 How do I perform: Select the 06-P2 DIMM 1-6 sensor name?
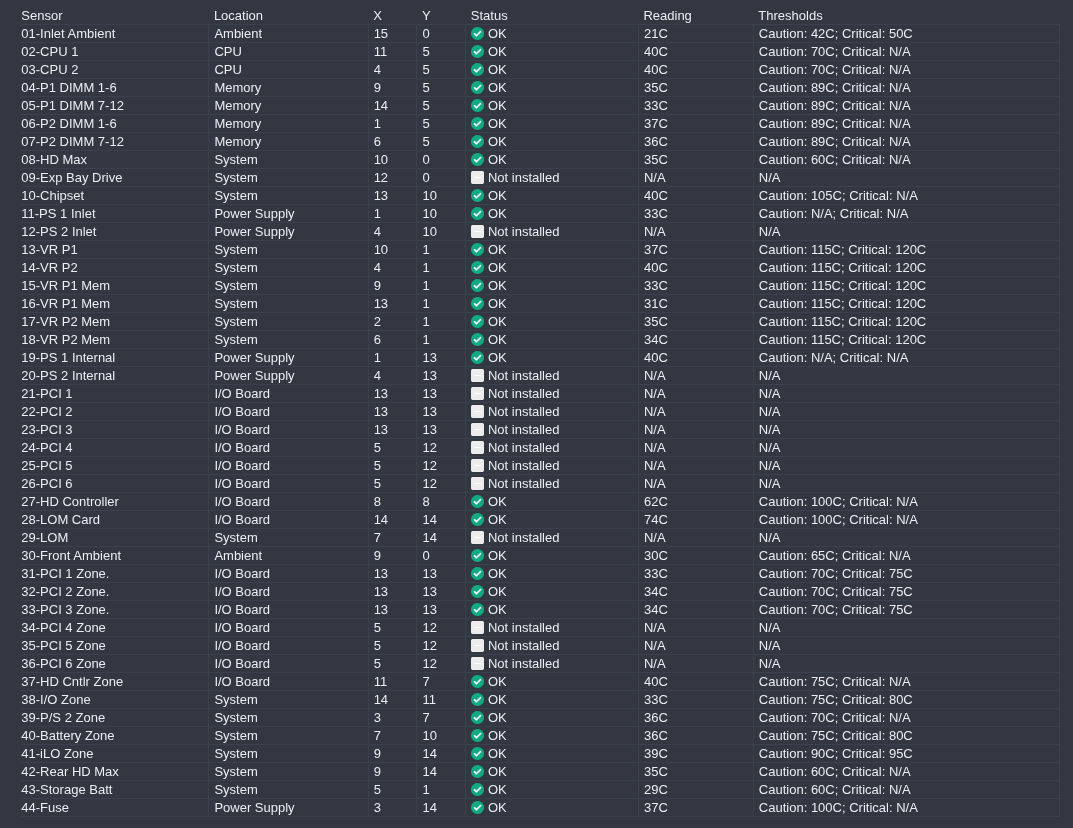coord(68,124)
